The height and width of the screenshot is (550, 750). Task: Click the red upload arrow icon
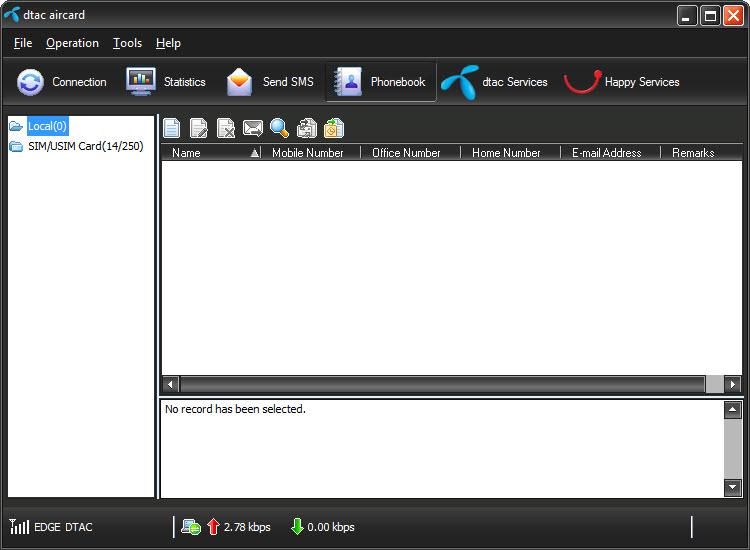point(213,527)
